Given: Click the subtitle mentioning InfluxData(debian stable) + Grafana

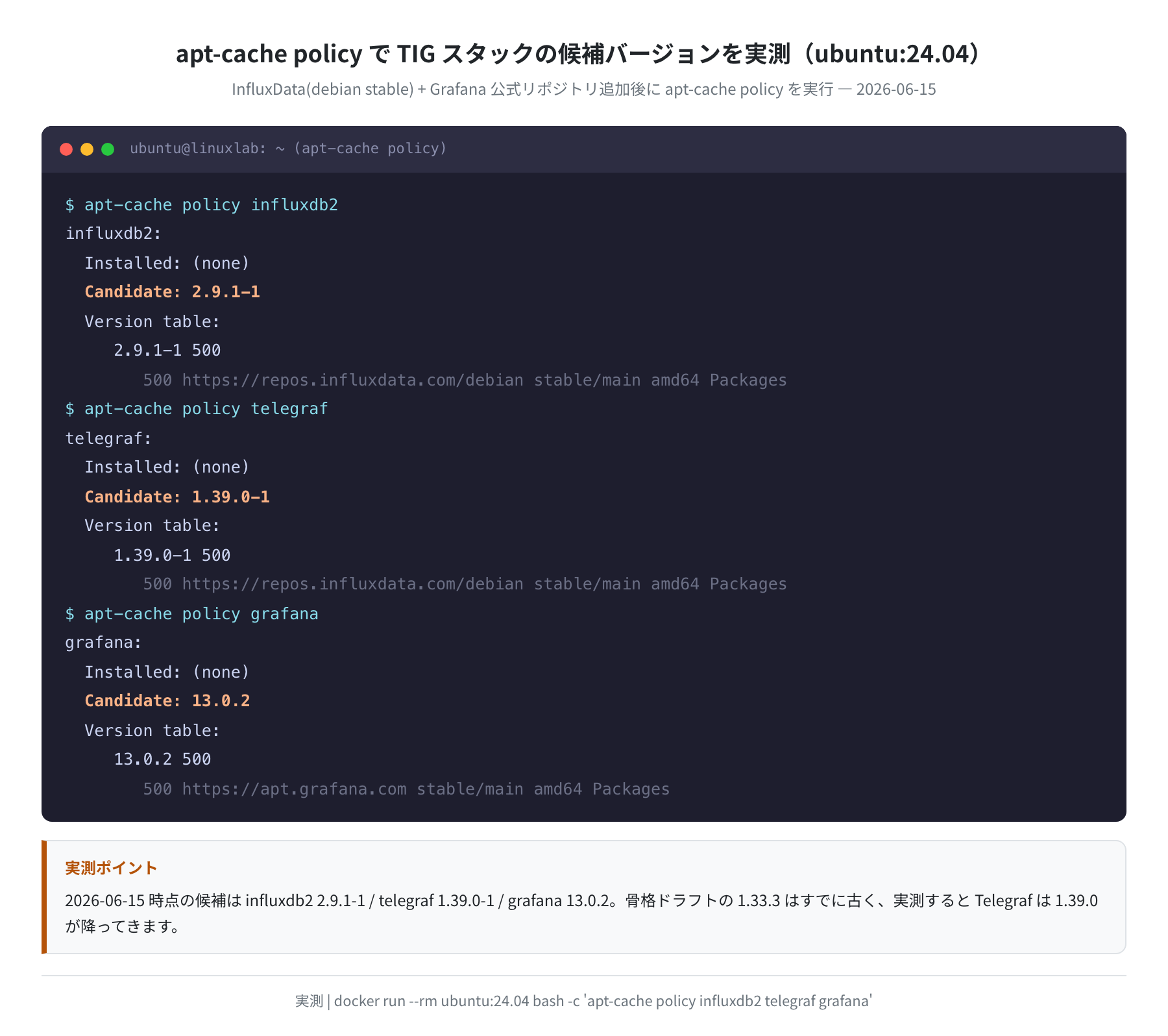Looking at the screenshot, I should point(583,89).
